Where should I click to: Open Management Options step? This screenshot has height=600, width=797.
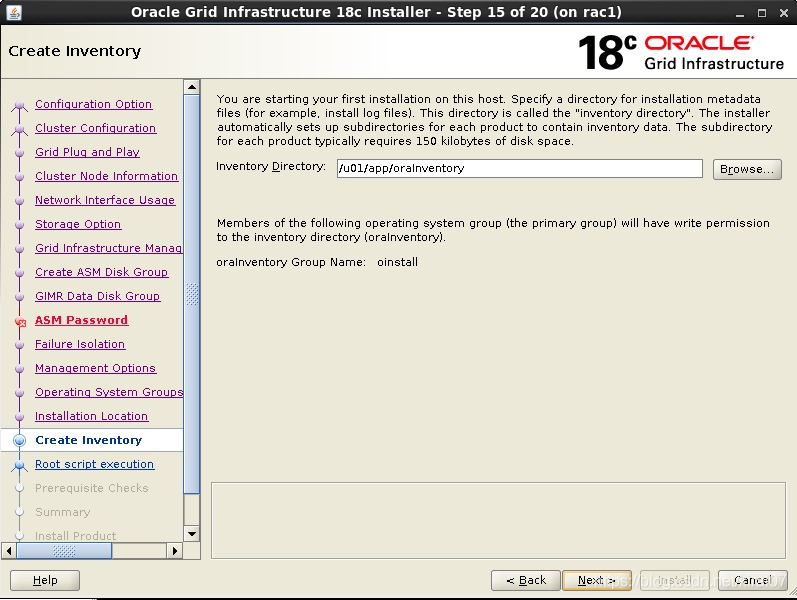(95, 368)
